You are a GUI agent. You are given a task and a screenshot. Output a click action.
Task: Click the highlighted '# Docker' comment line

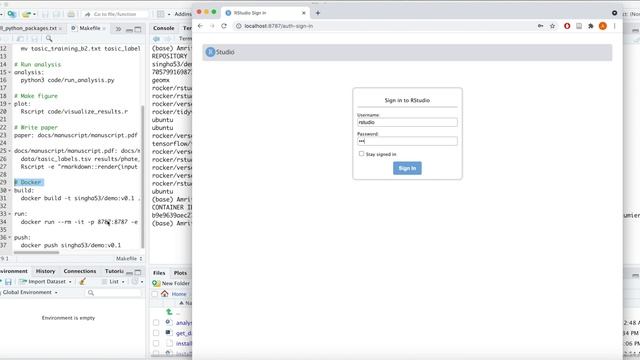point(29,182)
